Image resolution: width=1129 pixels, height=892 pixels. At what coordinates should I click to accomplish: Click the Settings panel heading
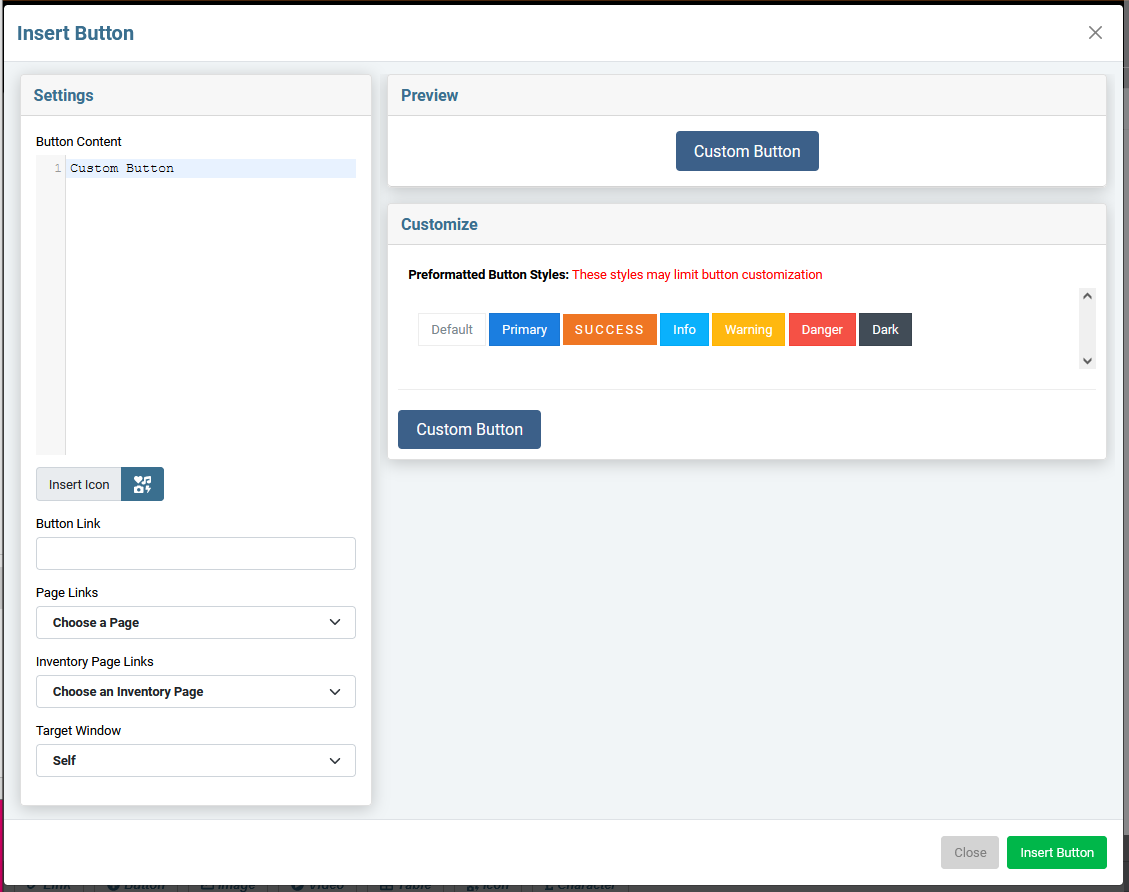[63, 96]
